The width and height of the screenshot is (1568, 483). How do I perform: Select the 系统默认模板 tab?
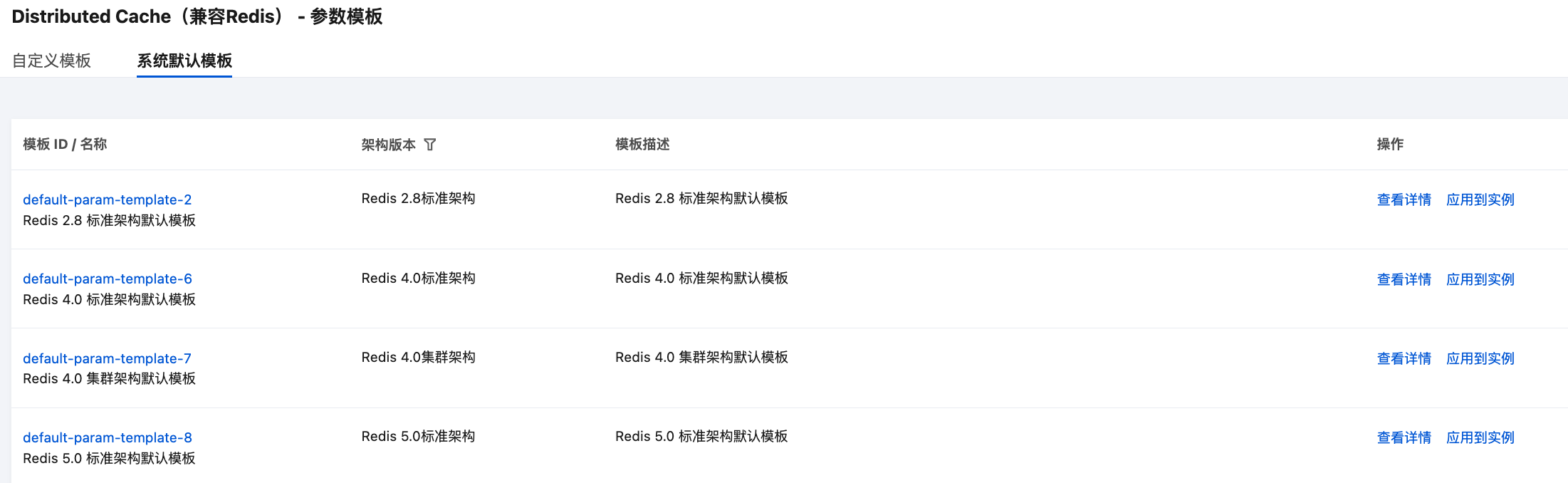[184, 61]
